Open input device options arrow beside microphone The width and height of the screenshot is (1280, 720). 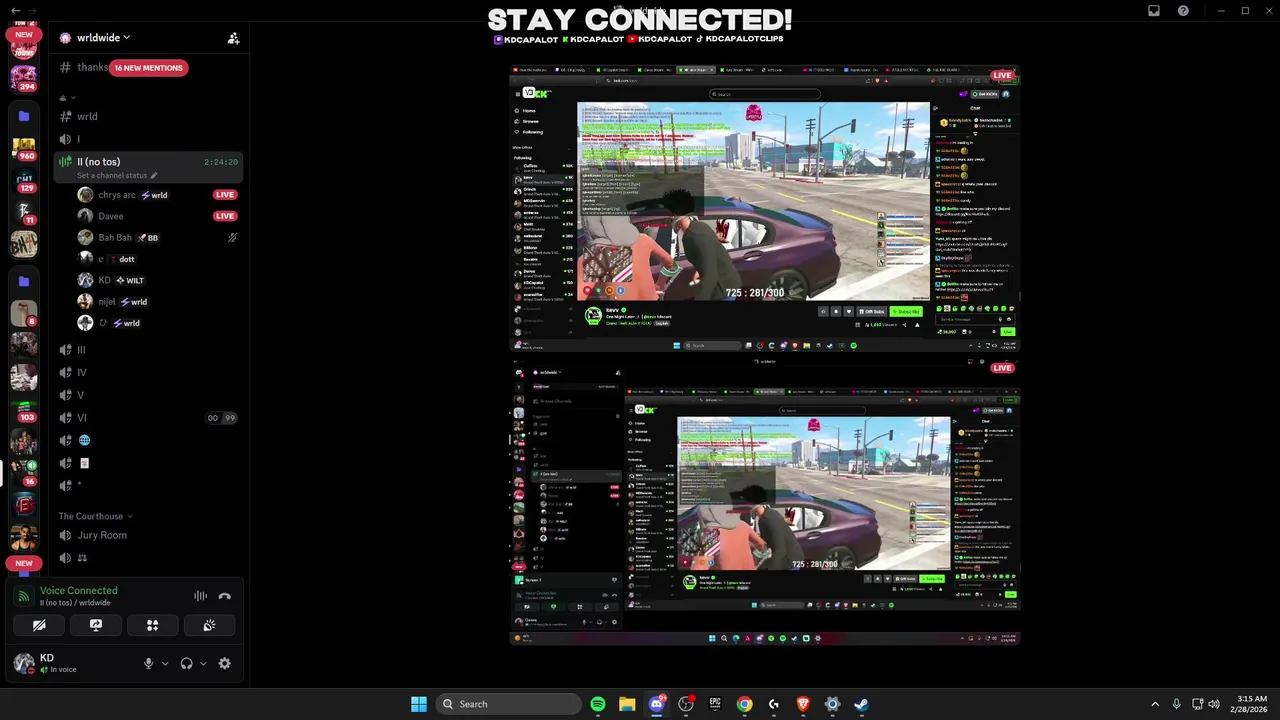click(165, 663)
